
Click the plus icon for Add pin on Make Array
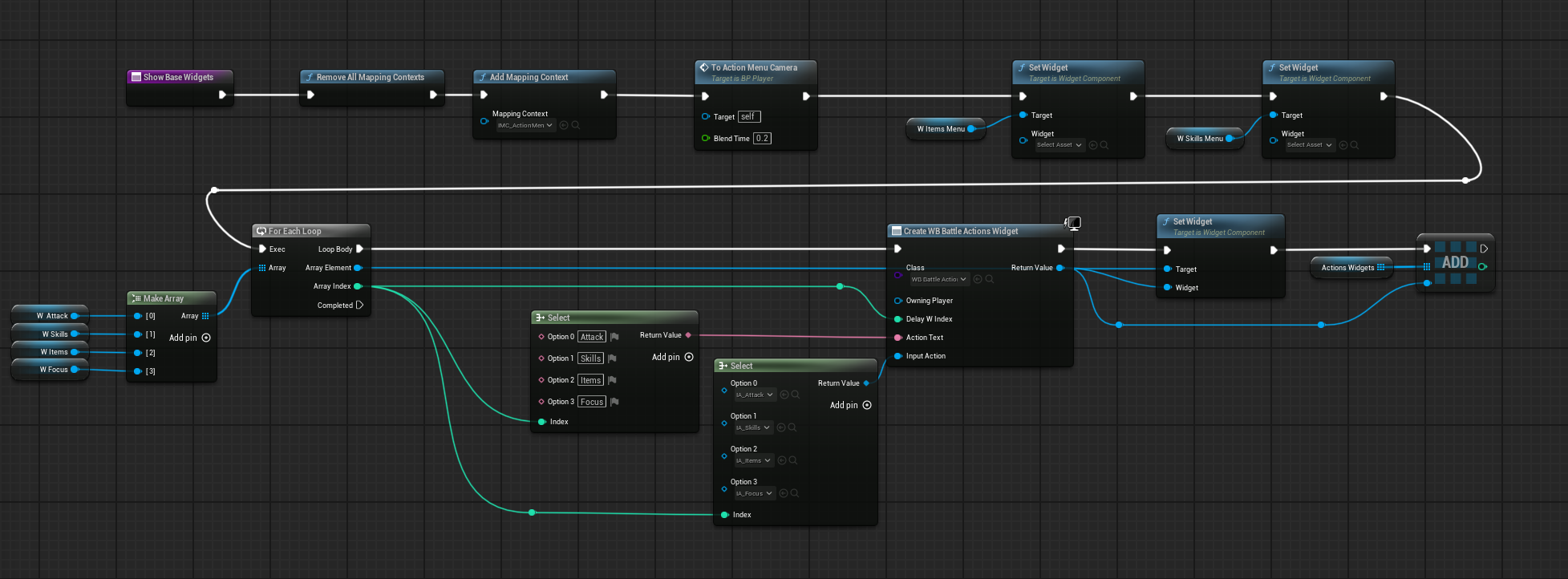[x=206, y=338]
